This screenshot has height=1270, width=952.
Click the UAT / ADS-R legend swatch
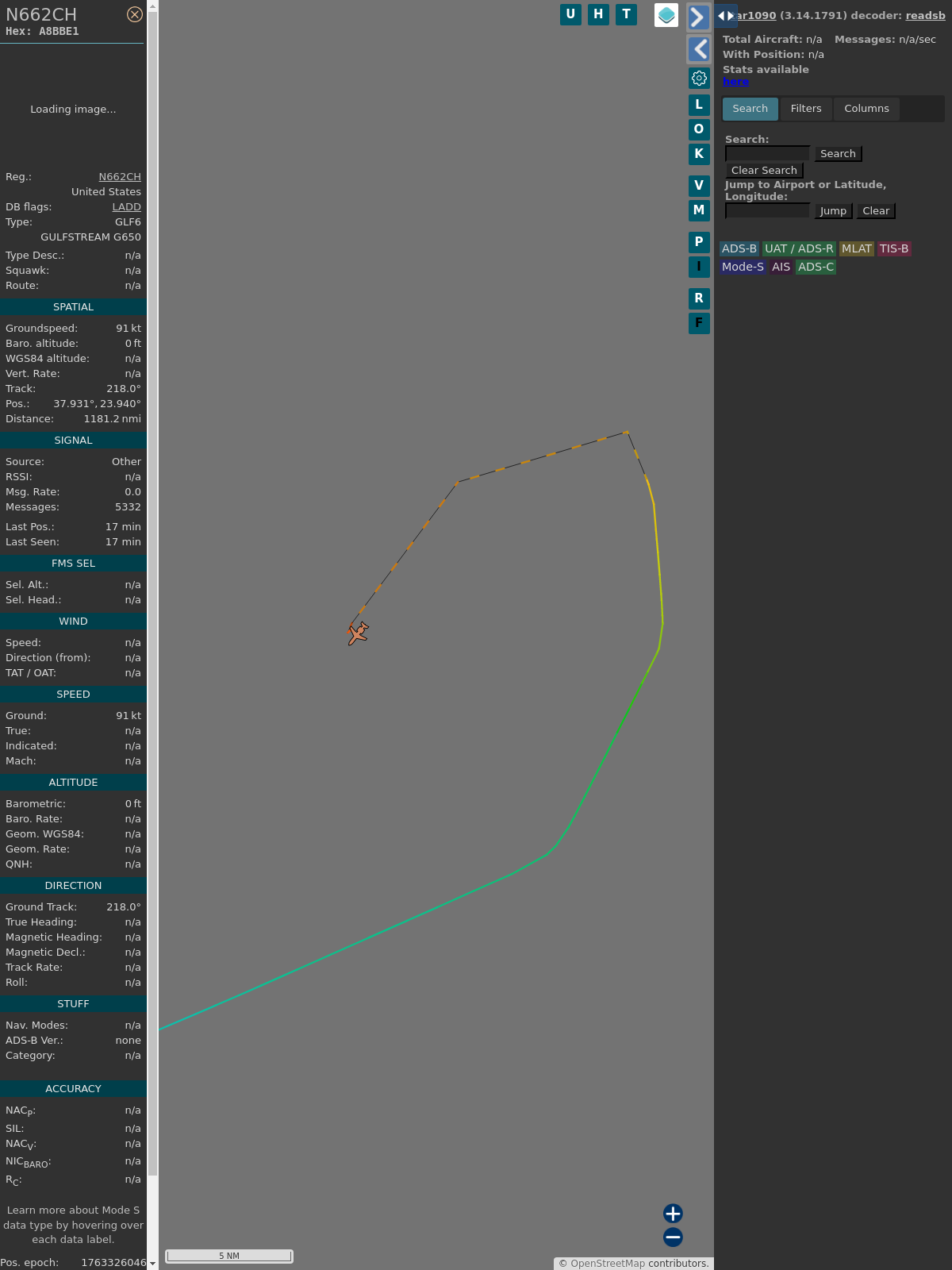click(x=799, y=249)
